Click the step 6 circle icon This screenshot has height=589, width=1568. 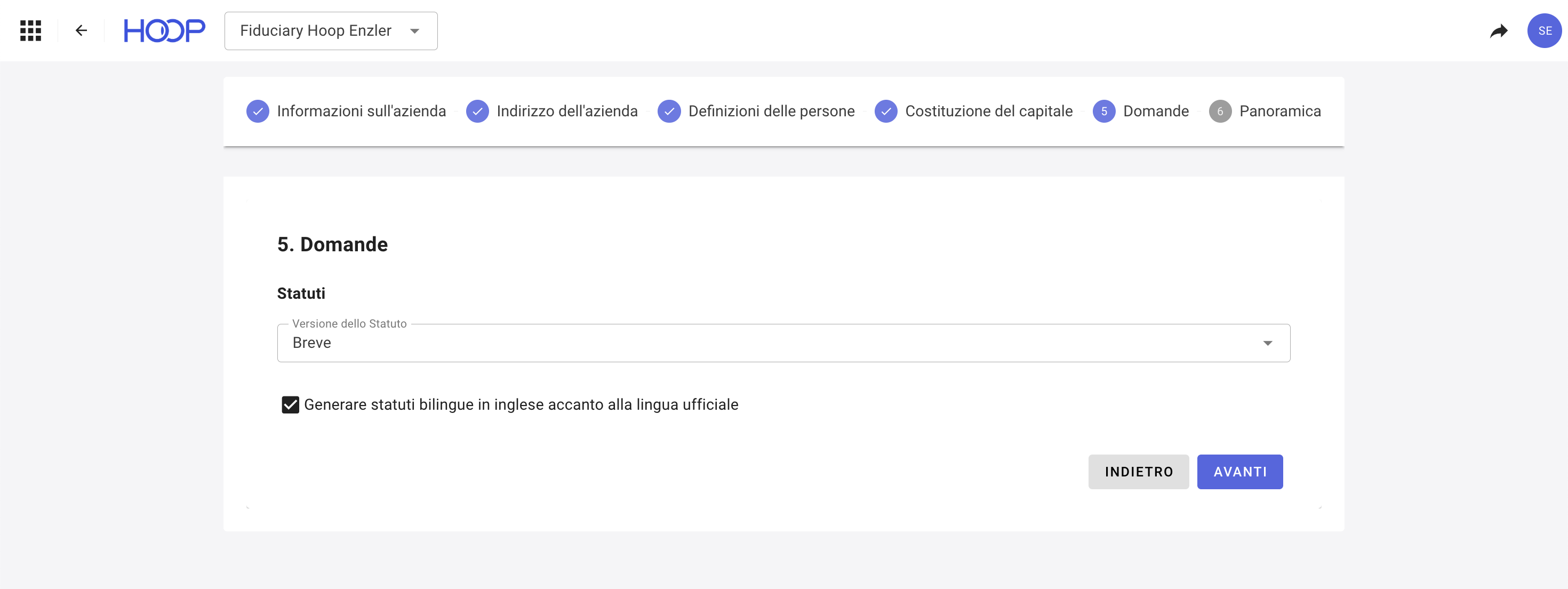(1220, 112)
